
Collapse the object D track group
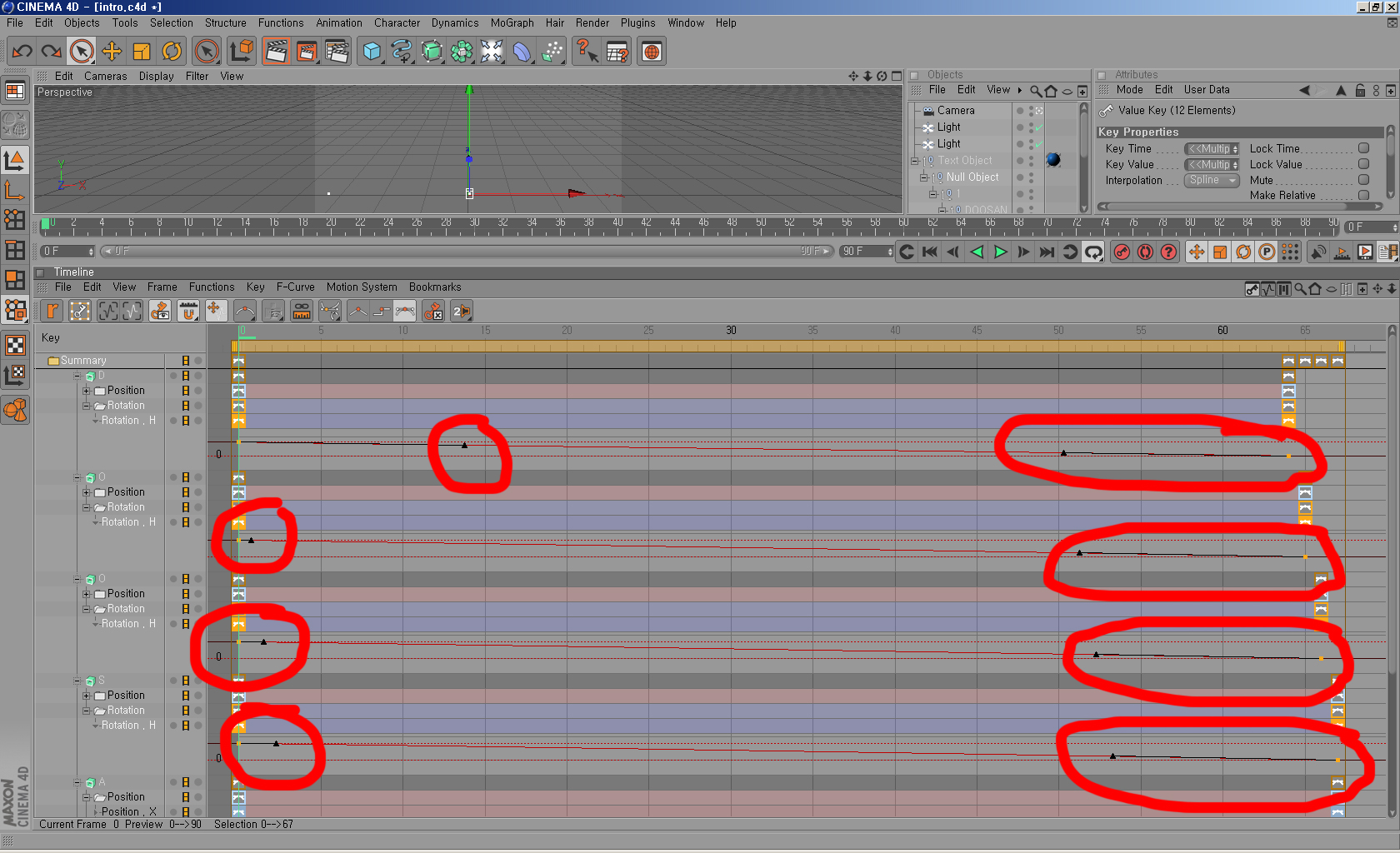tap(77, 376)
